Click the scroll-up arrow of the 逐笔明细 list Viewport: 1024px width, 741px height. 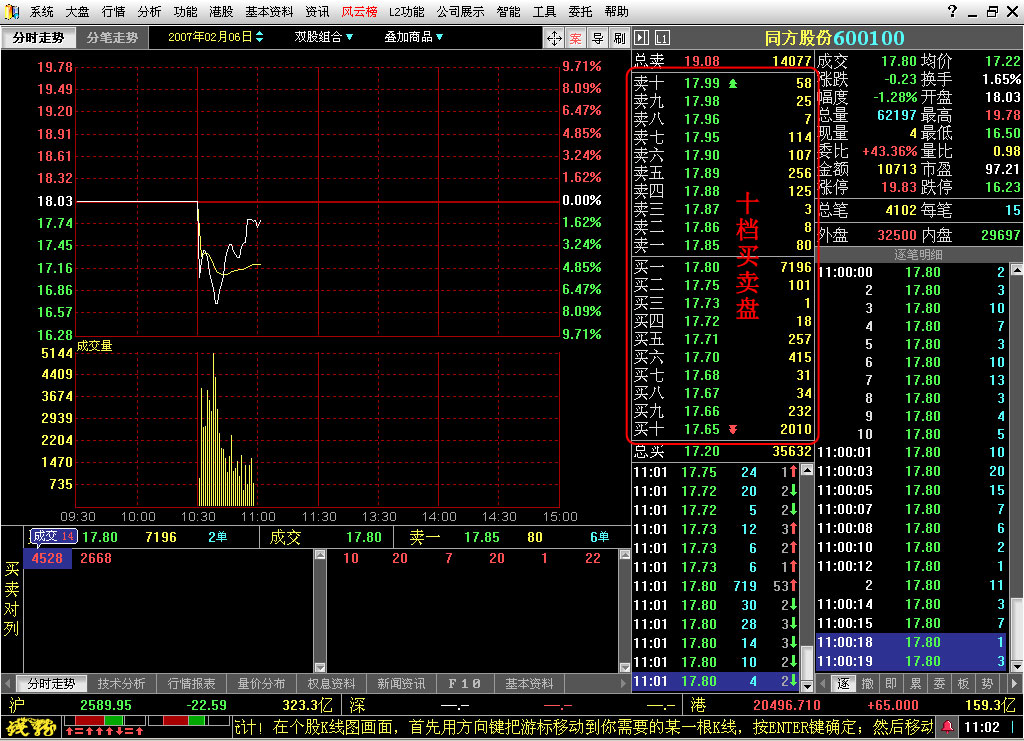(x=1017, y=269)
